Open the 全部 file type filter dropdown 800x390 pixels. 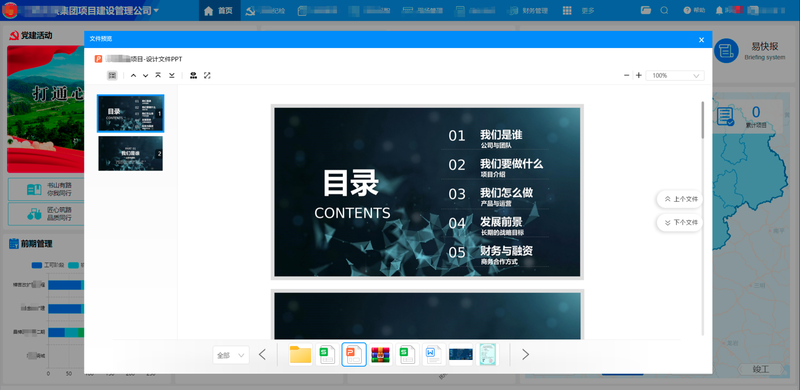point(231,355)
